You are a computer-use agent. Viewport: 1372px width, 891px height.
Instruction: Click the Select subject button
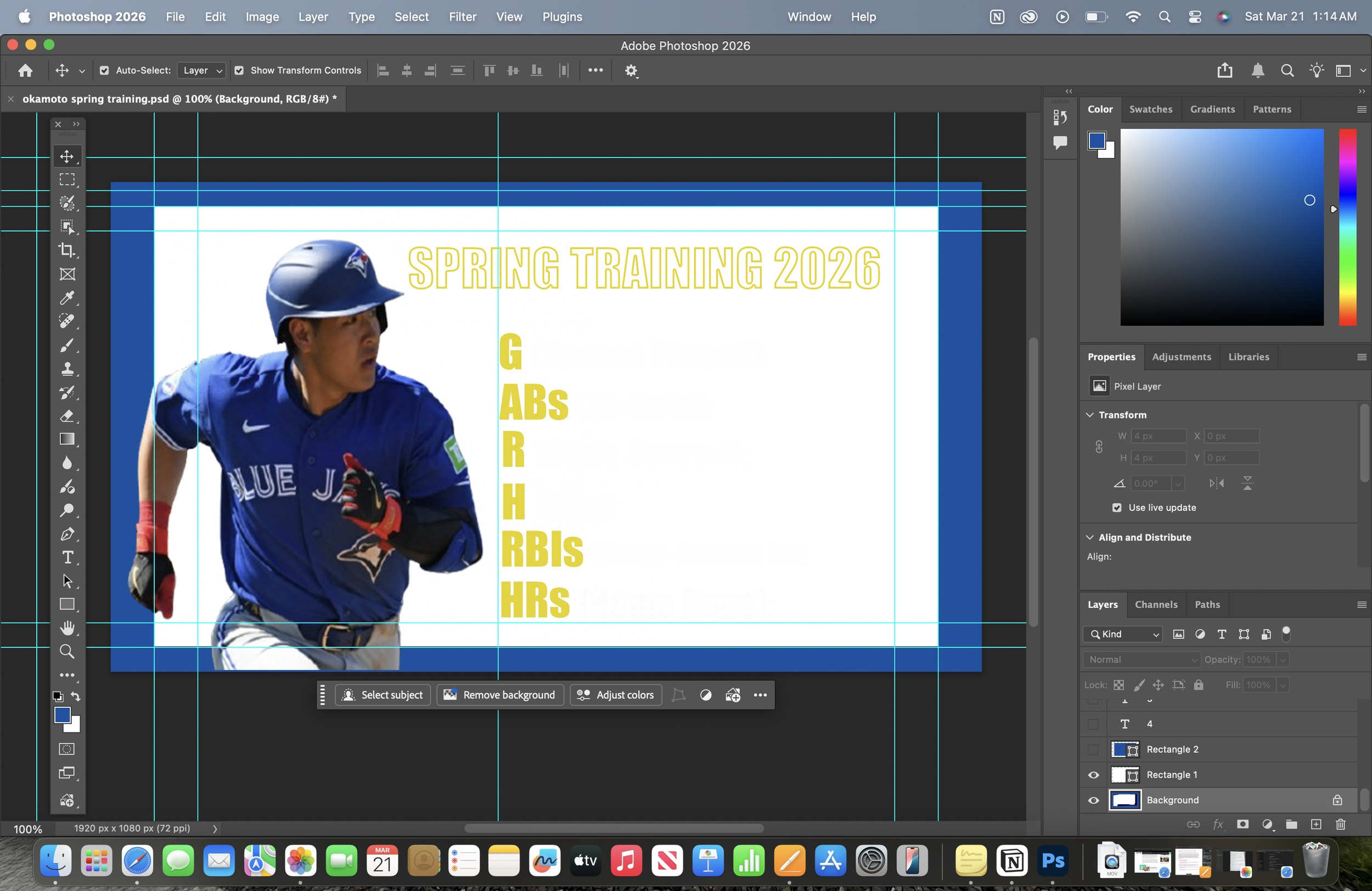(x=383, y=695)
